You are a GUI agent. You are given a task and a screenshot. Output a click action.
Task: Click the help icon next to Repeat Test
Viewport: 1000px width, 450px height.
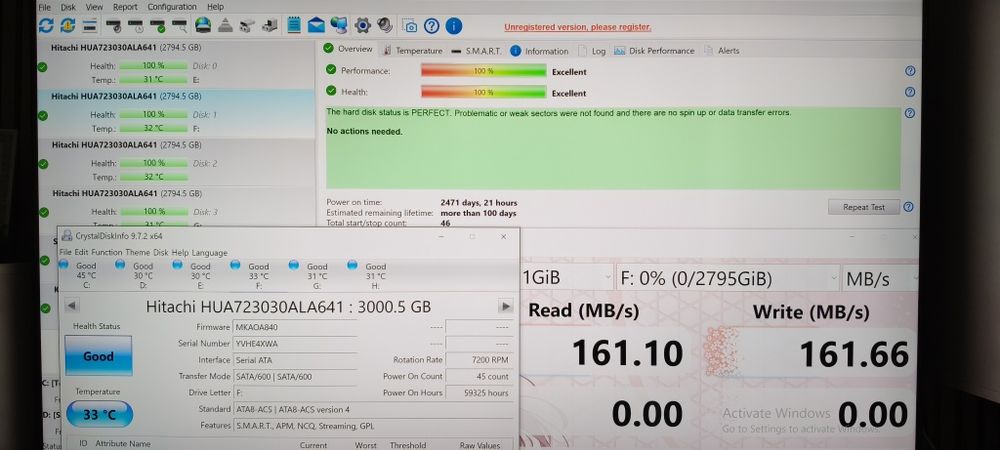click(908, 207)
